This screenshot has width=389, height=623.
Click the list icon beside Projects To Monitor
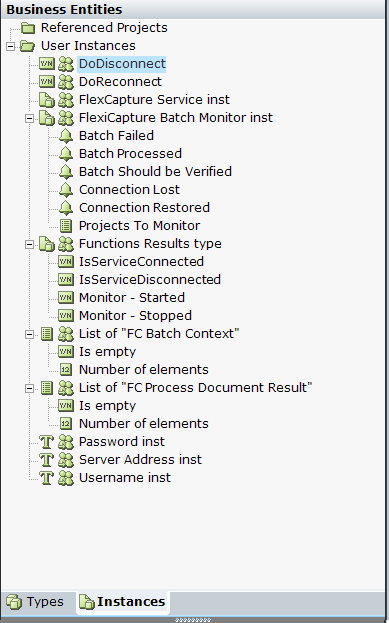pos(66,226)
